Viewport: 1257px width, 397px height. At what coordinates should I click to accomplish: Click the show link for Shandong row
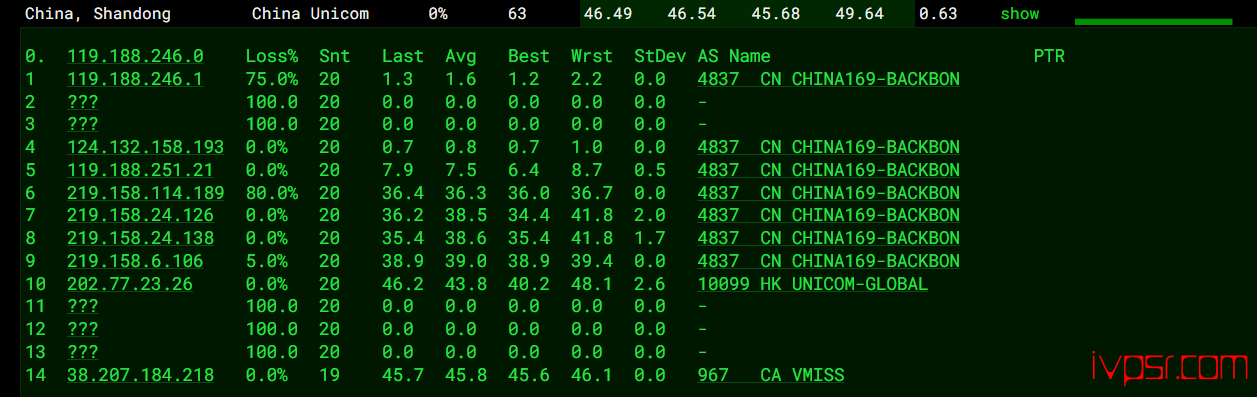tap(1019, 14)
